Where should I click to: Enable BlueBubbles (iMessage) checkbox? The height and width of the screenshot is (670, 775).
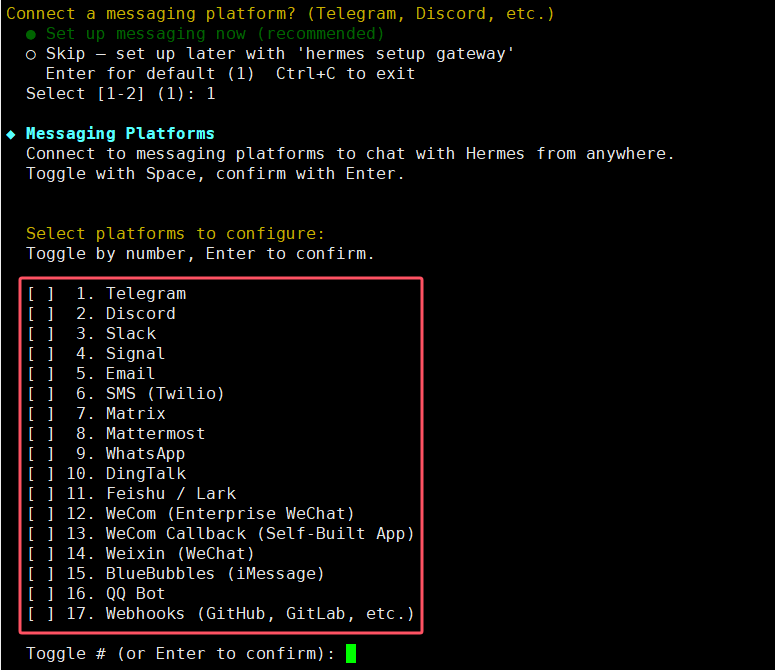(x=41, y=574)
